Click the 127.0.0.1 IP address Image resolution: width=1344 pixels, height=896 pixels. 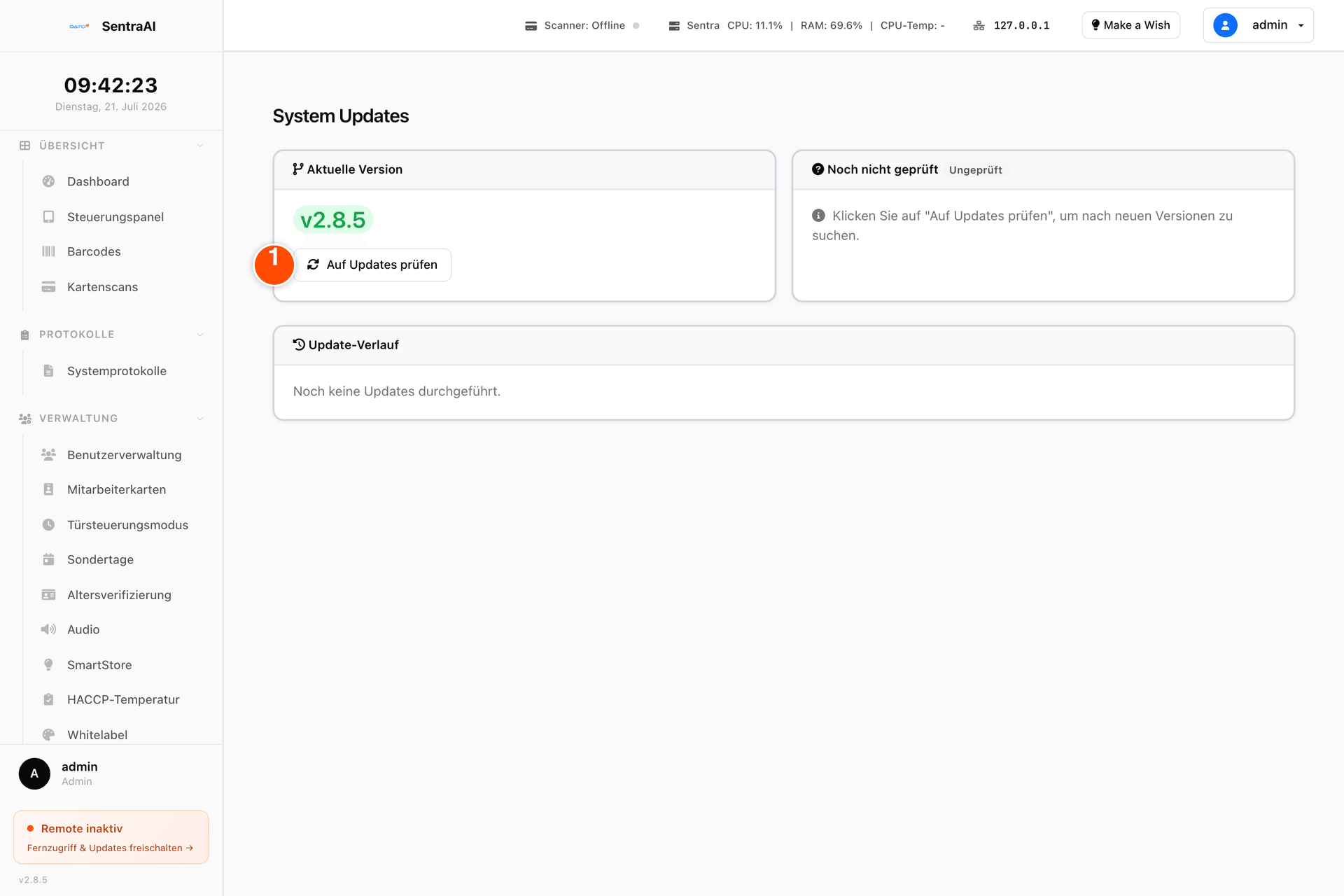(x=1021, y=26)
